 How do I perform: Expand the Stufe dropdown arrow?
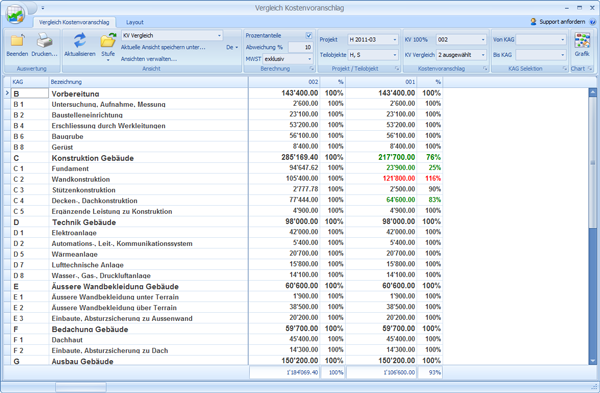(108, 60)
